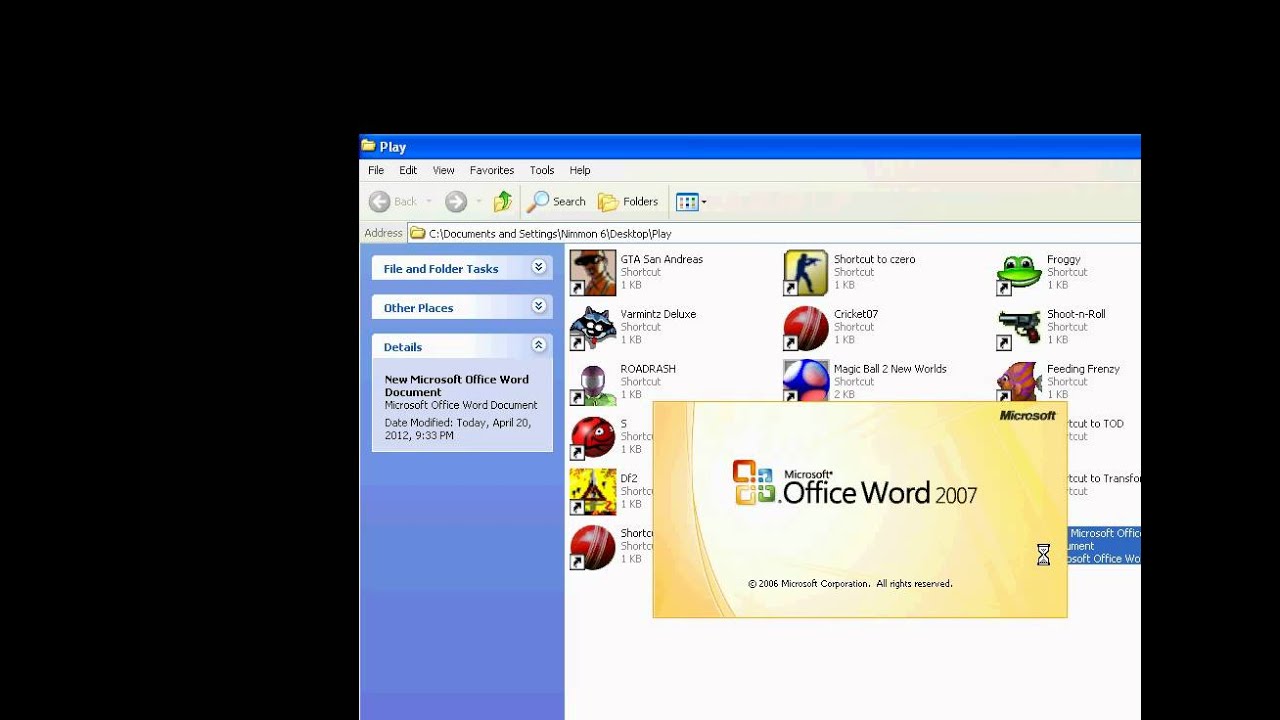Select the red smiley ball shortcut named S
The image size is (1280, 720).
593,438
